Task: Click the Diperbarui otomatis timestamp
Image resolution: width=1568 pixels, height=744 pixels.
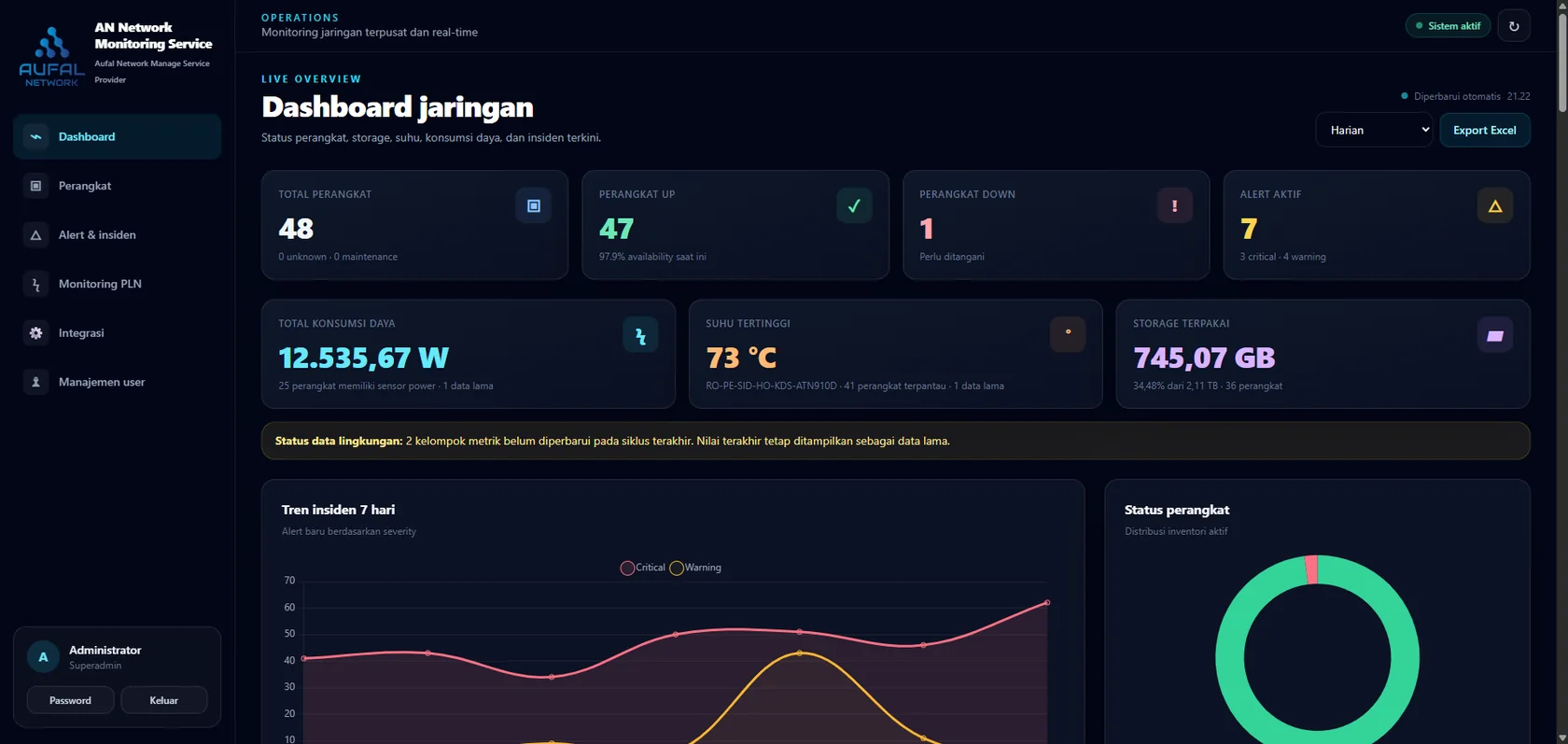Action: (1465, 96)
